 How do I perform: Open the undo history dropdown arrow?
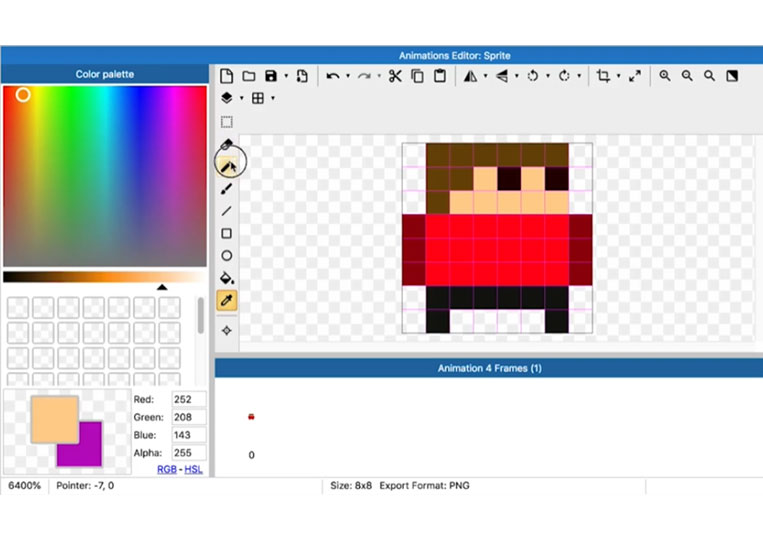[x=348, y=76]
